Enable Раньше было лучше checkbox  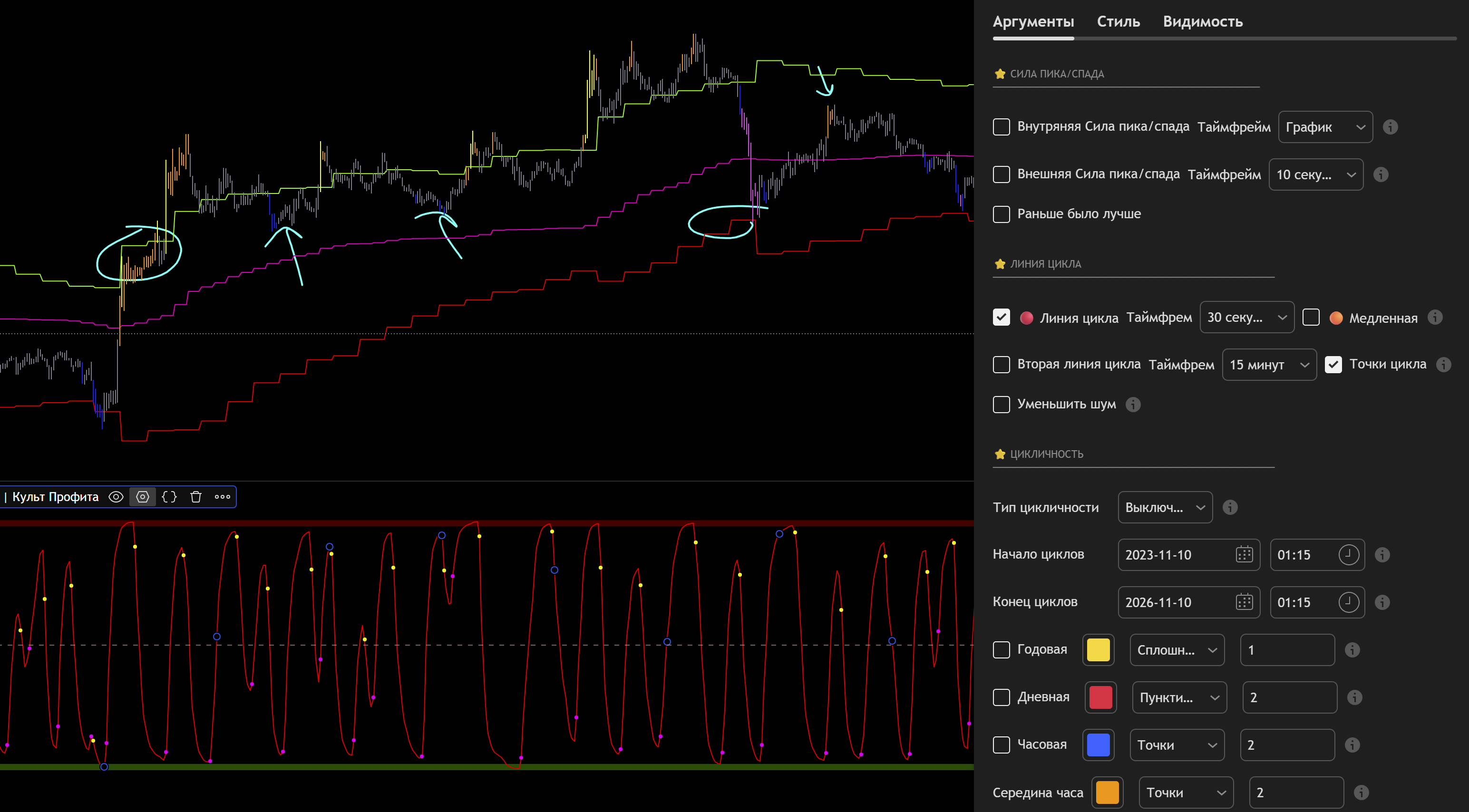tap(1002, 214)
